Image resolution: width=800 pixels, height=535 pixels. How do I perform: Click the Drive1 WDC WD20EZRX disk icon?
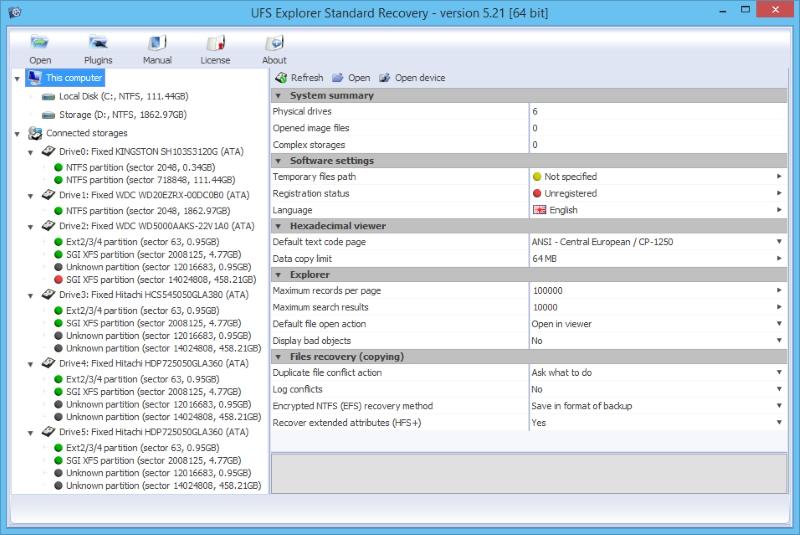48,194
